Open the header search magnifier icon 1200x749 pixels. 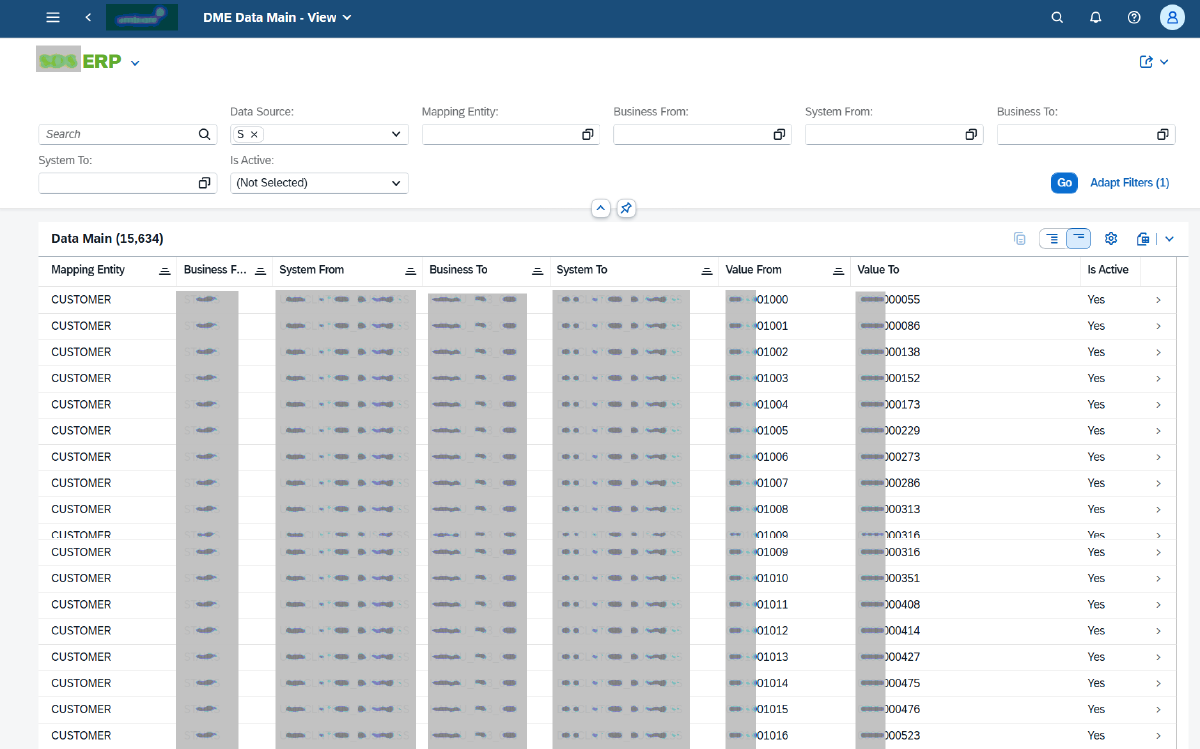click(1057, 18)
